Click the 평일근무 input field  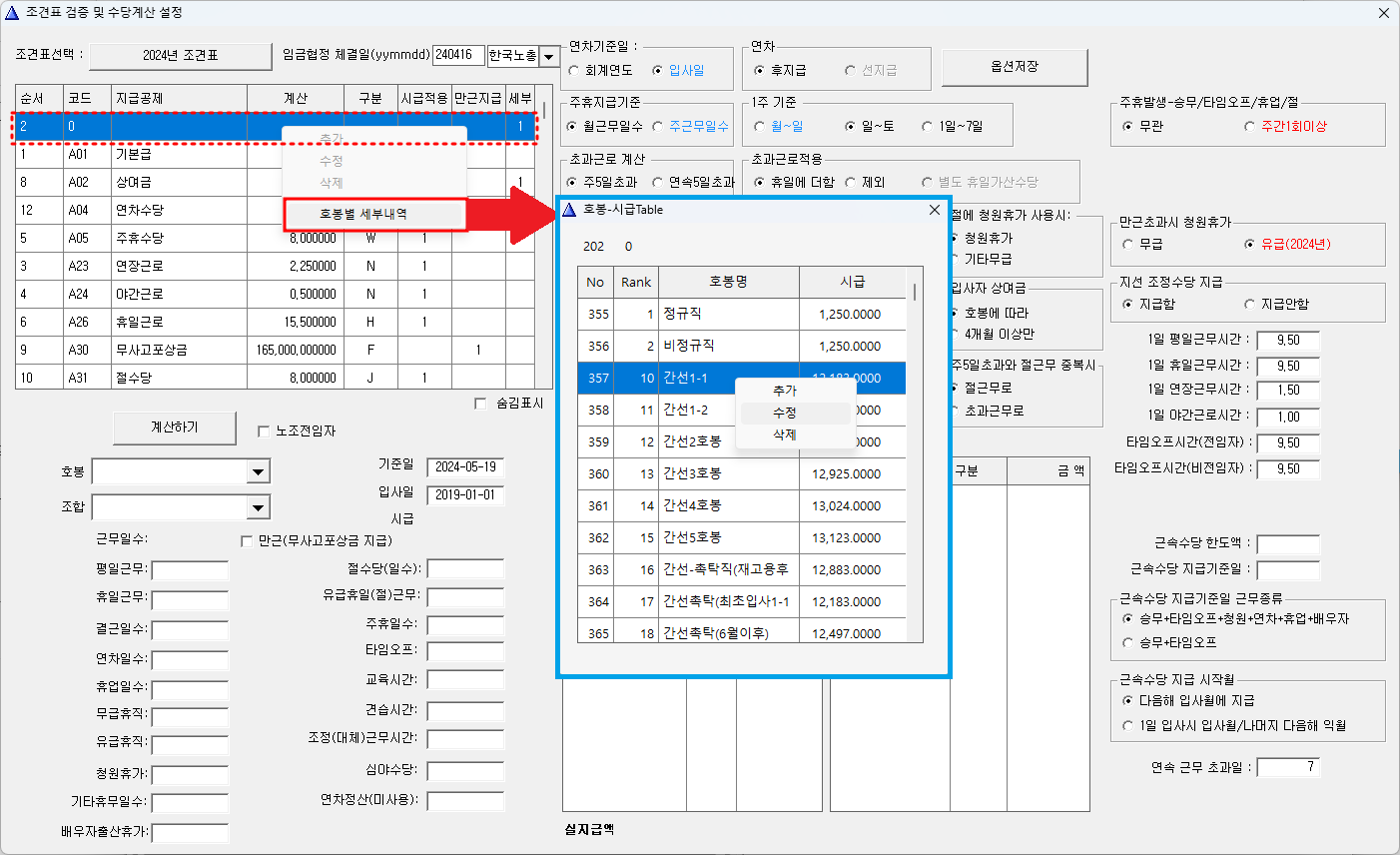[190, 571]
